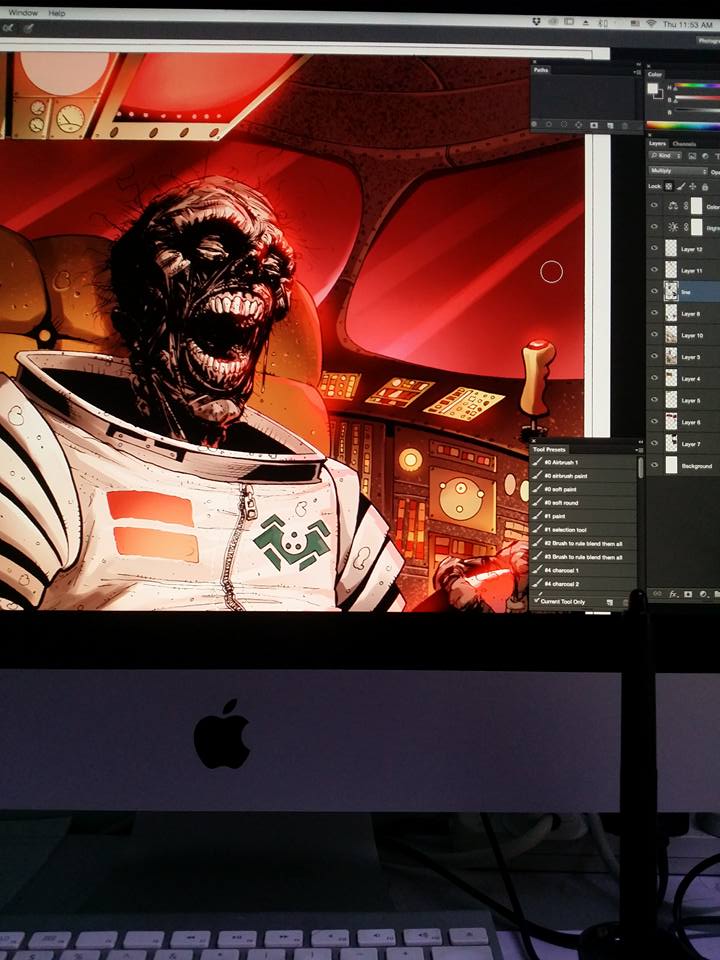Image resolution: width=720 pixels, height=960 pixels.
Task: Create new path icon in Paths panel
Action: point(610,126)
